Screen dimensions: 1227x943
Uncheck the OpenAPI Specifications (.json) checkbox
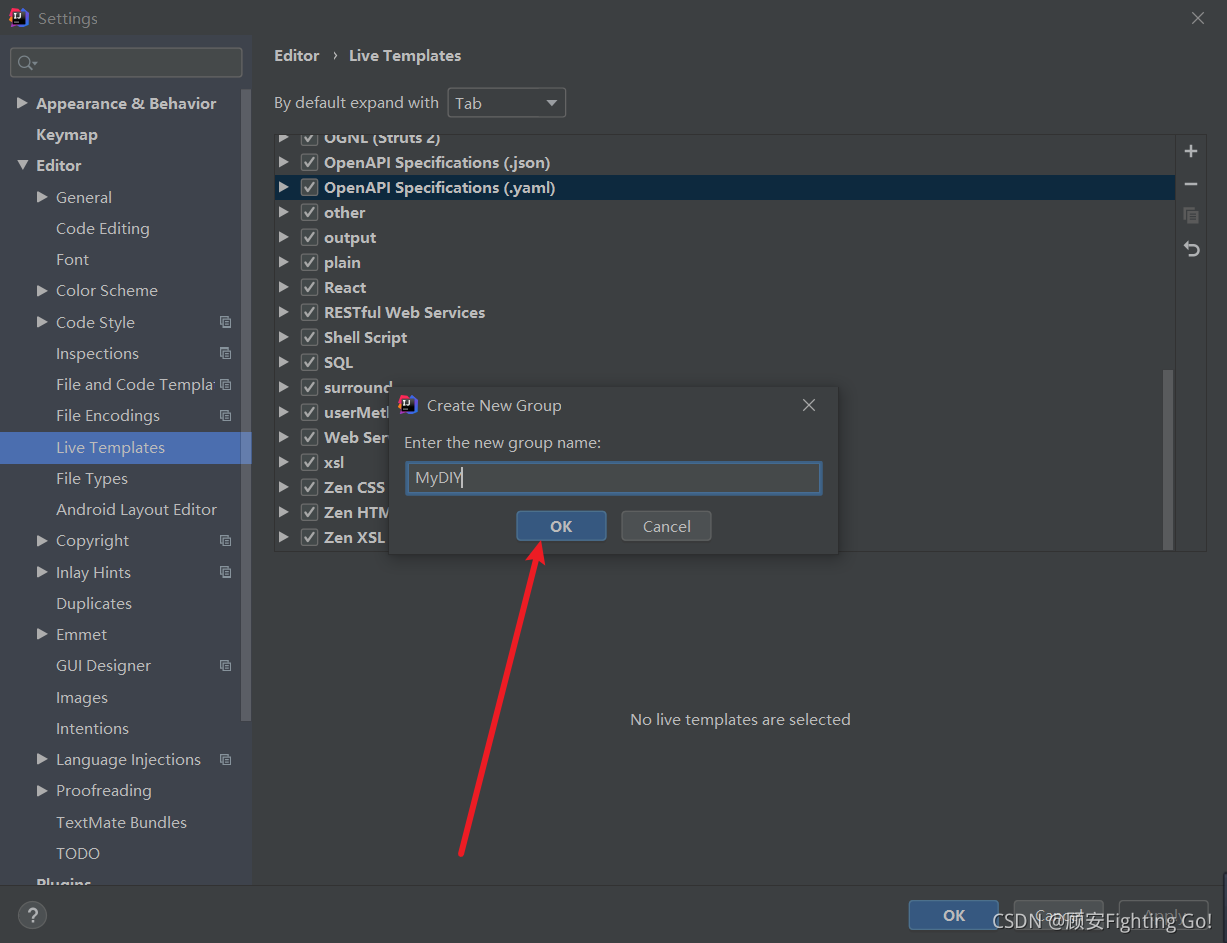pos(309,162)
